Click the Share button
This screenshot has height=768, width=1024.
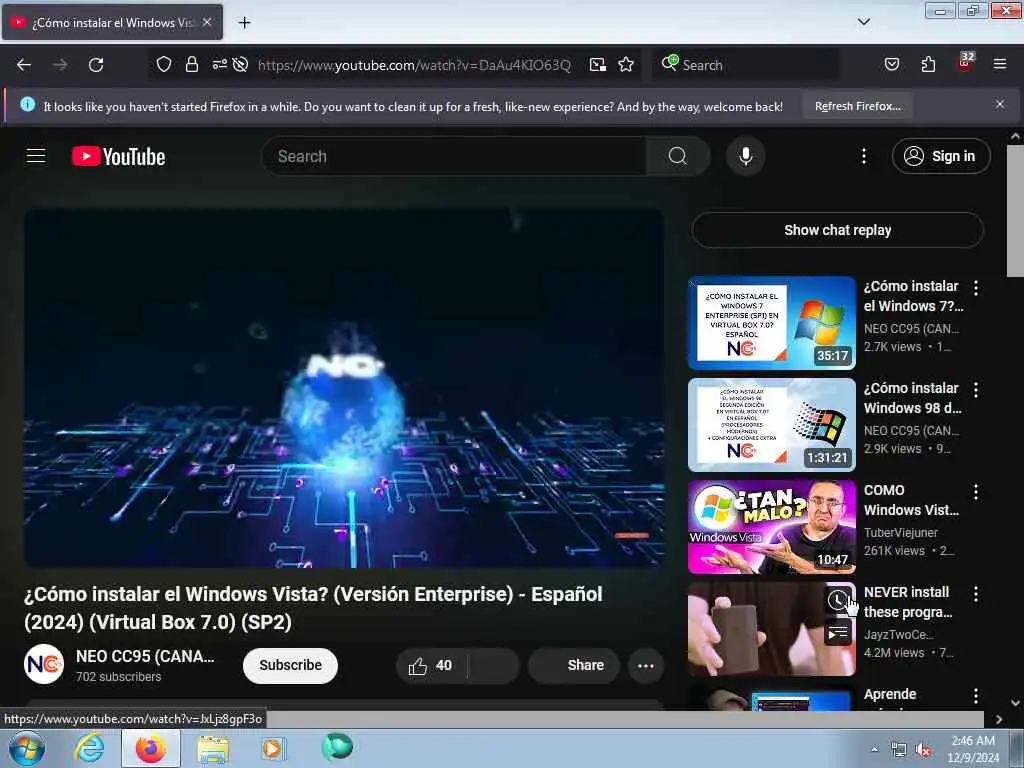574,665
